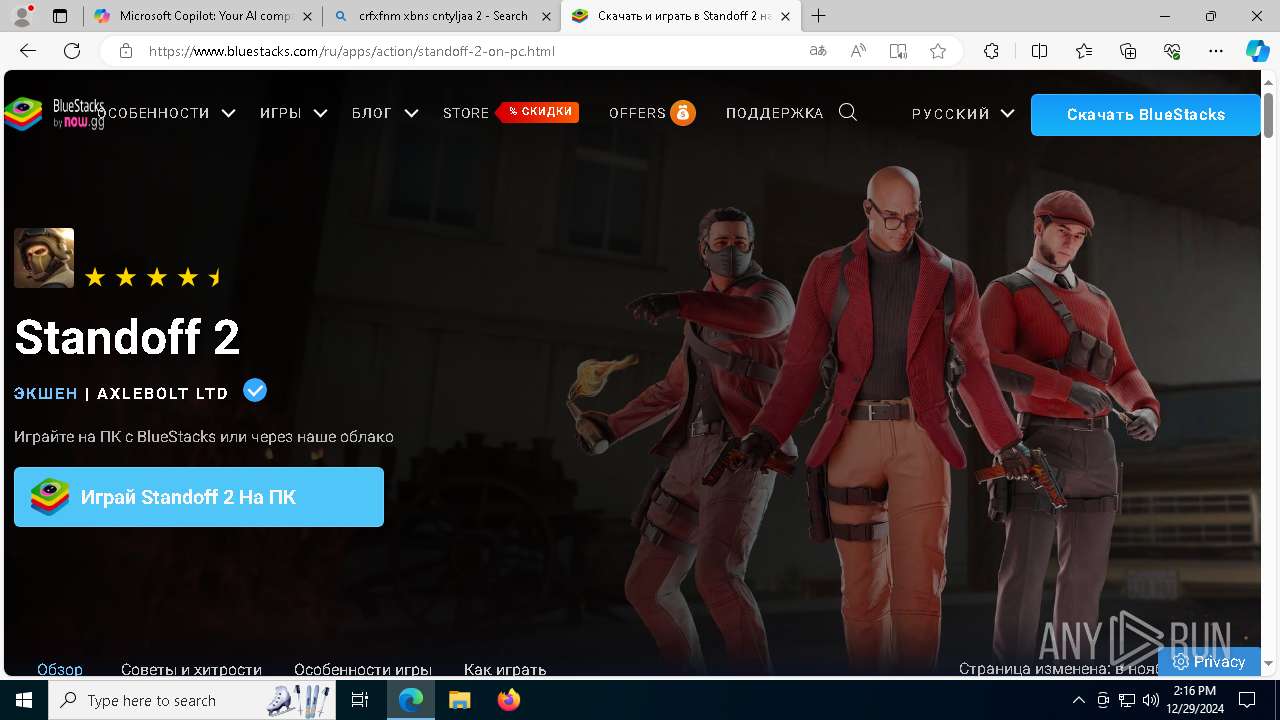Open the Edge profile icon
This screenshot has height=720, width=1280.
point(24,16)
